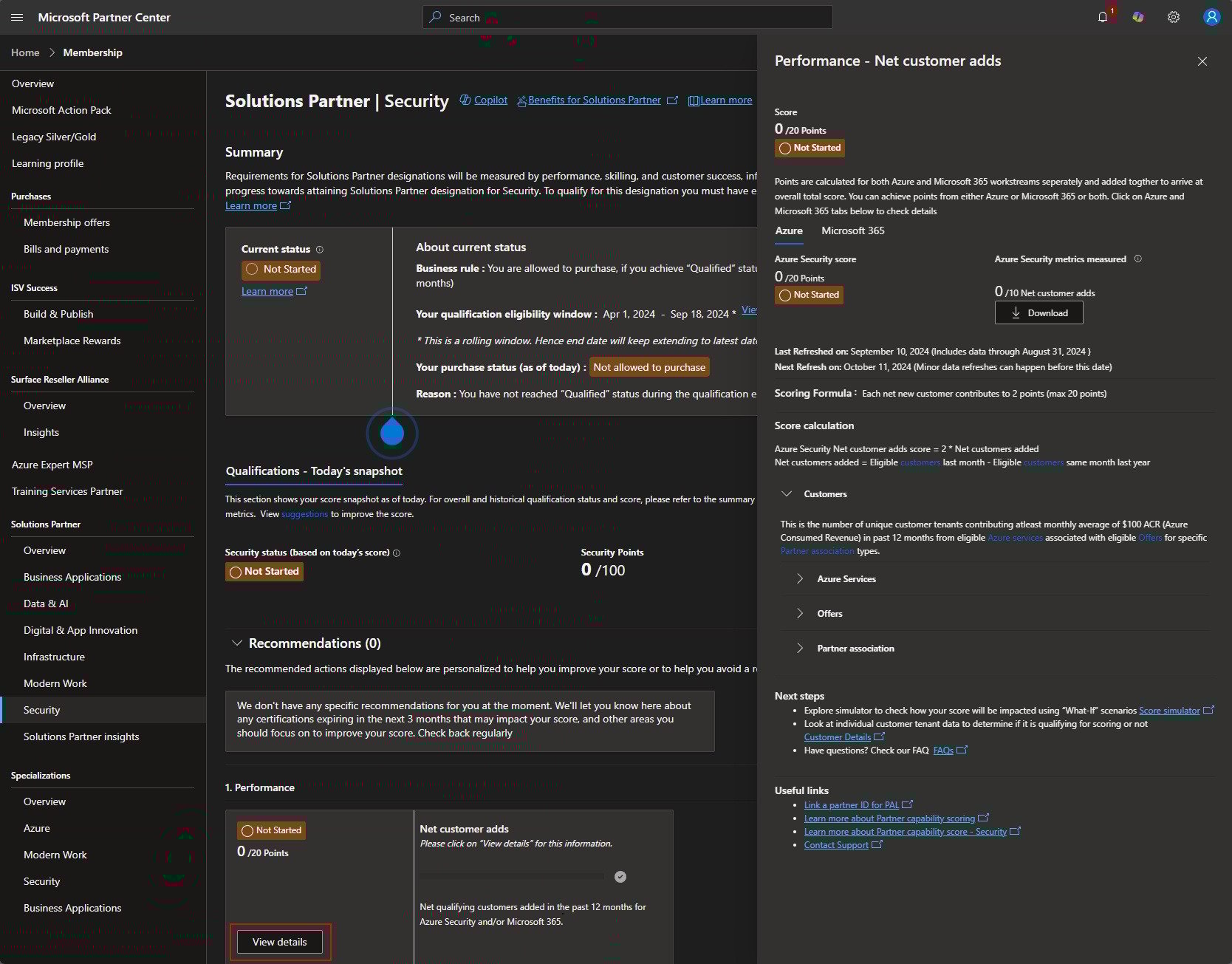Click the Current status info icon
This screenshot has width=1232, height=964.
pyautogui.click(x=320, y=250)
